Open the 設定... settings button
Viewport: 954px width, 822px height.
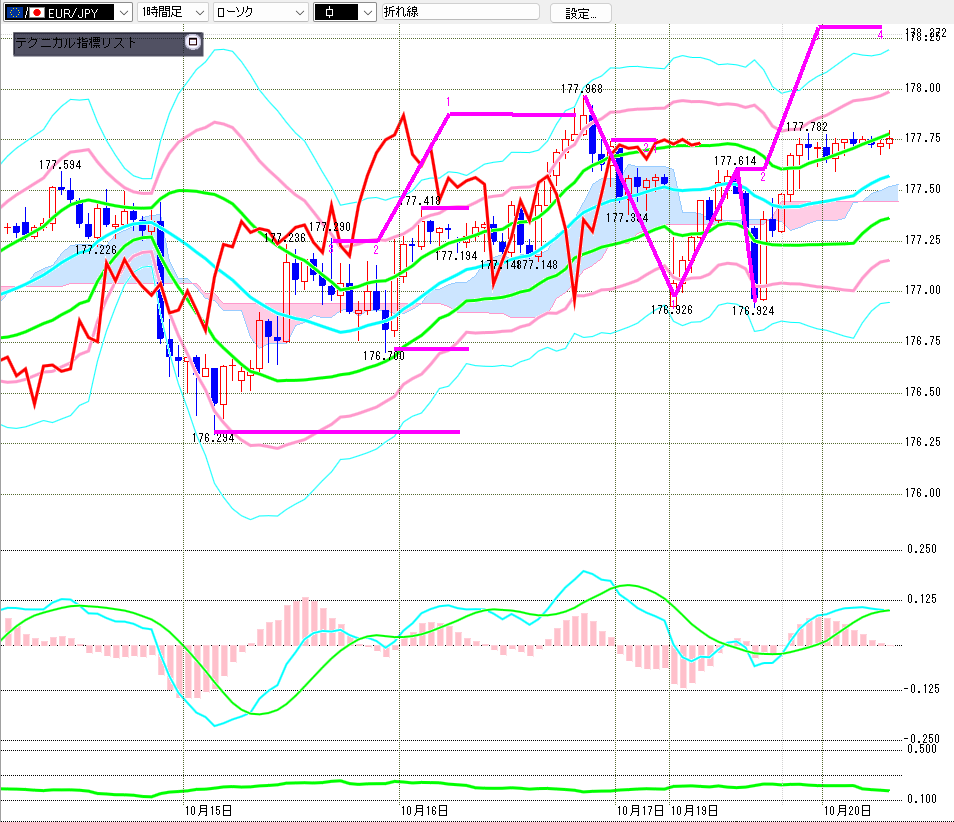point(580,13)
